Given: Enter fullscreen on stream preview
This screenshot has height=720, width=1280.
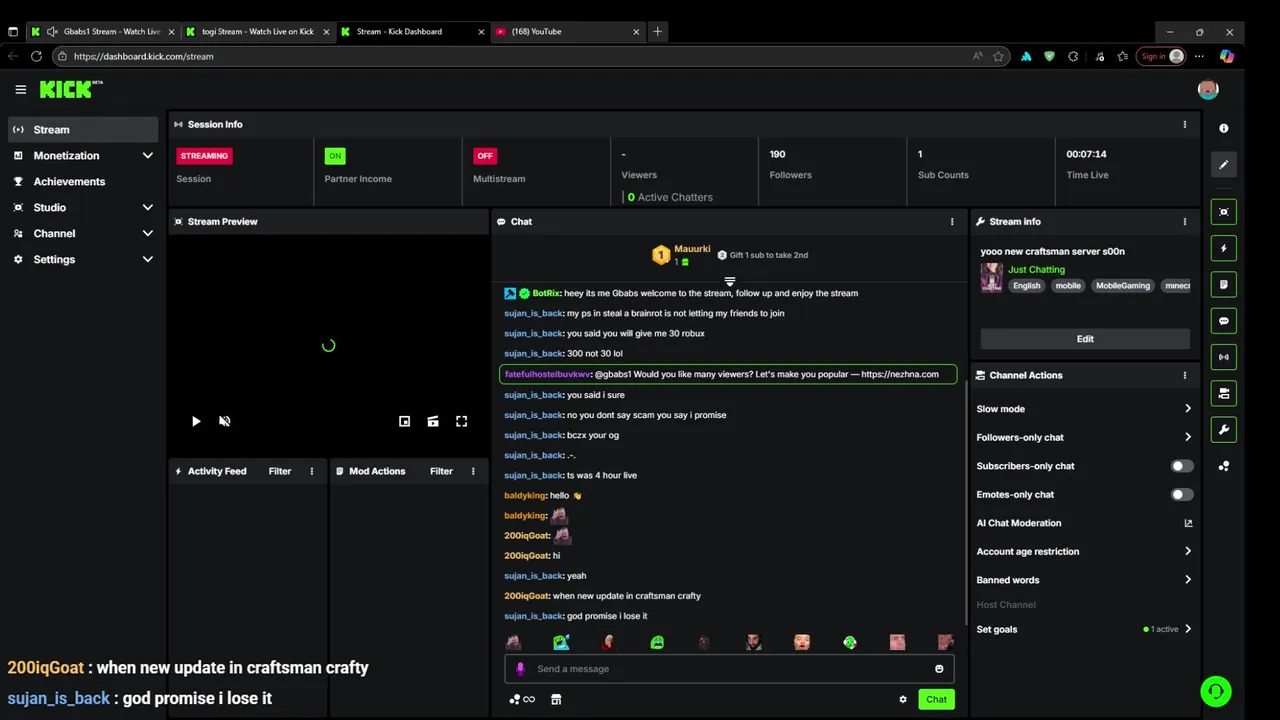Looking at the screenshot, I should pos(461,421).
